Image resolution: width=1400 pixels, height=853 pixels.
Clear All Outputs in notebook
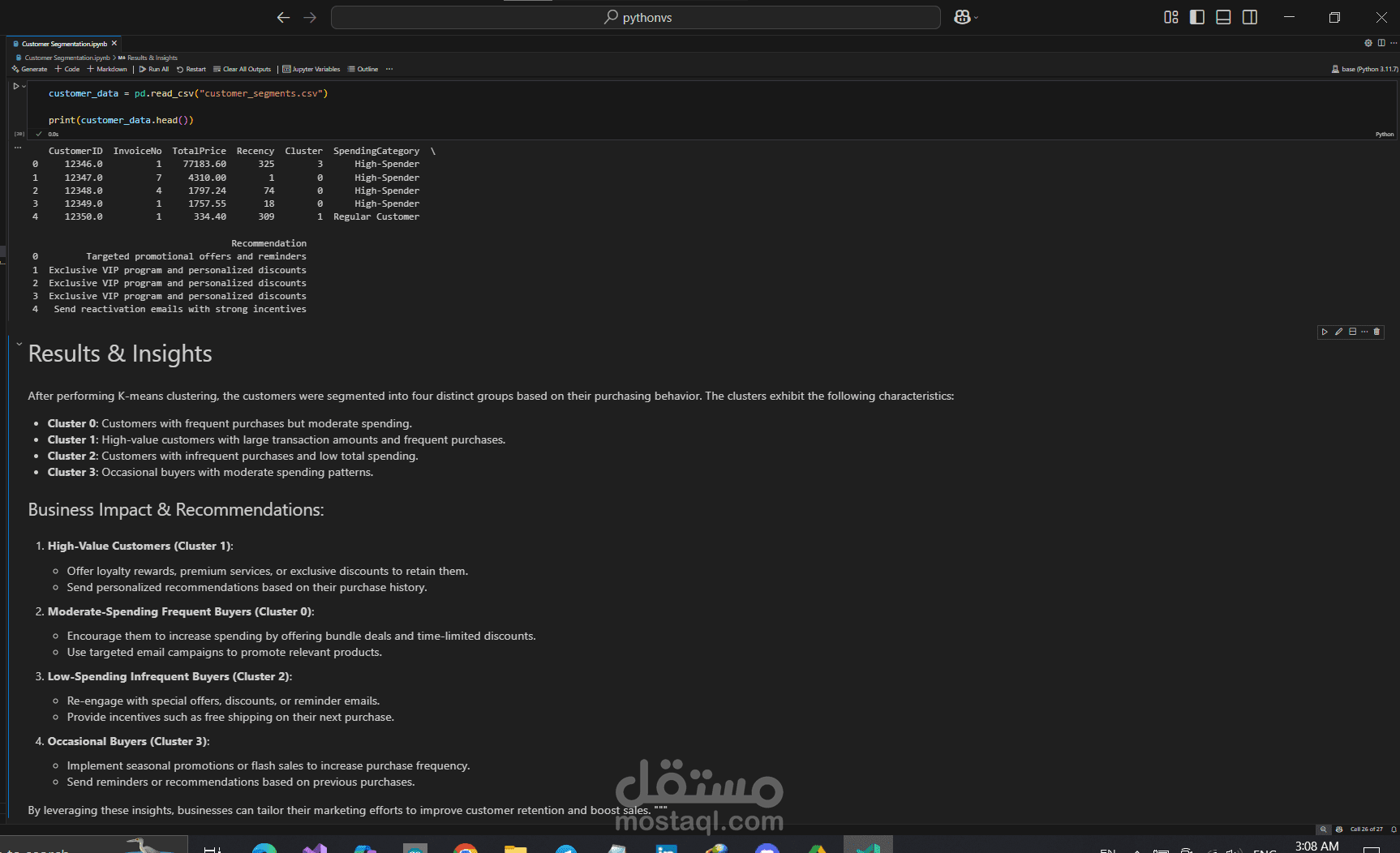(x=242, y=69)
